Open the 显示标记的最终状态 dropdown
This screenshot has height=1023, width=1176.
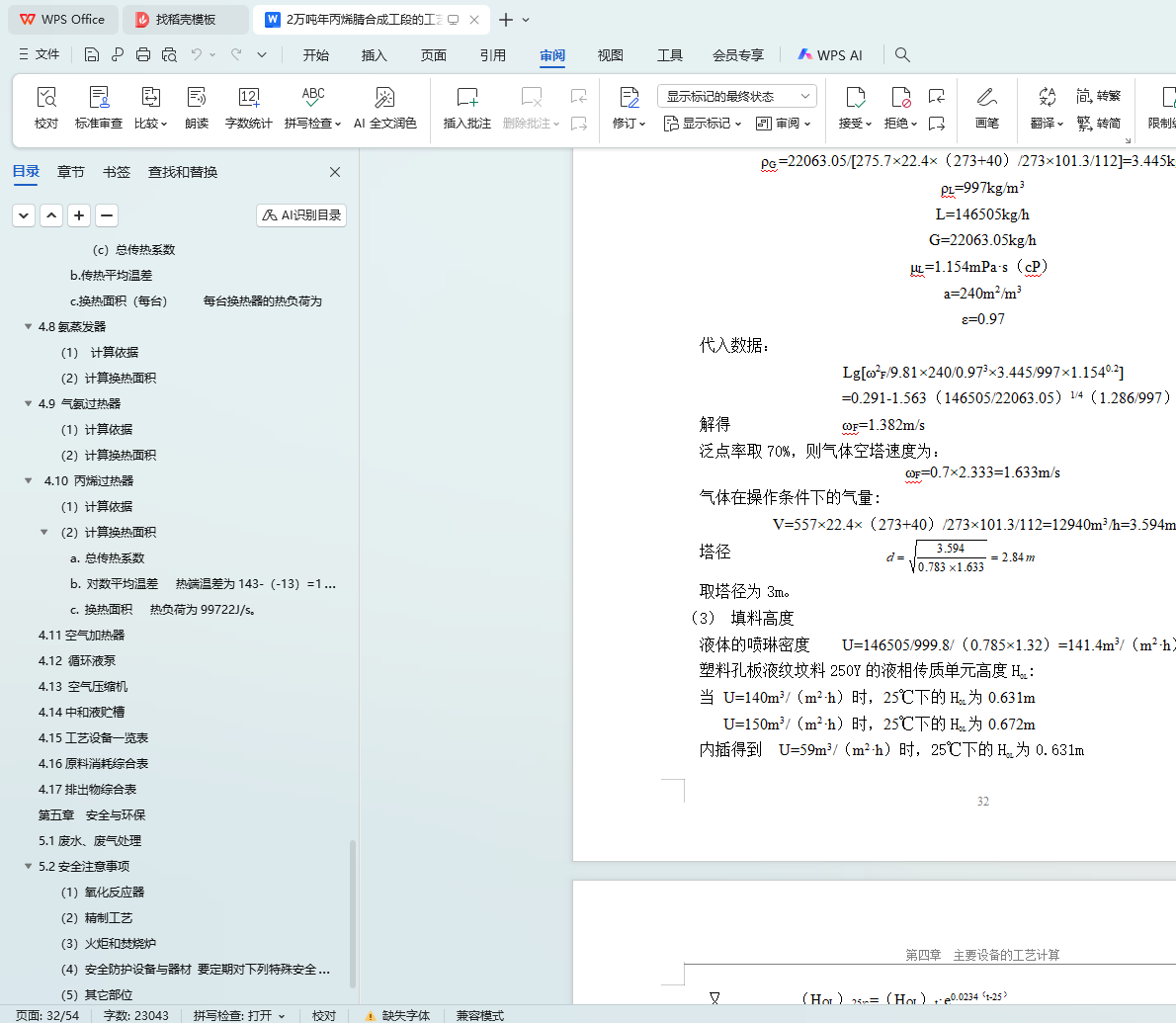[x=737, y=96]
